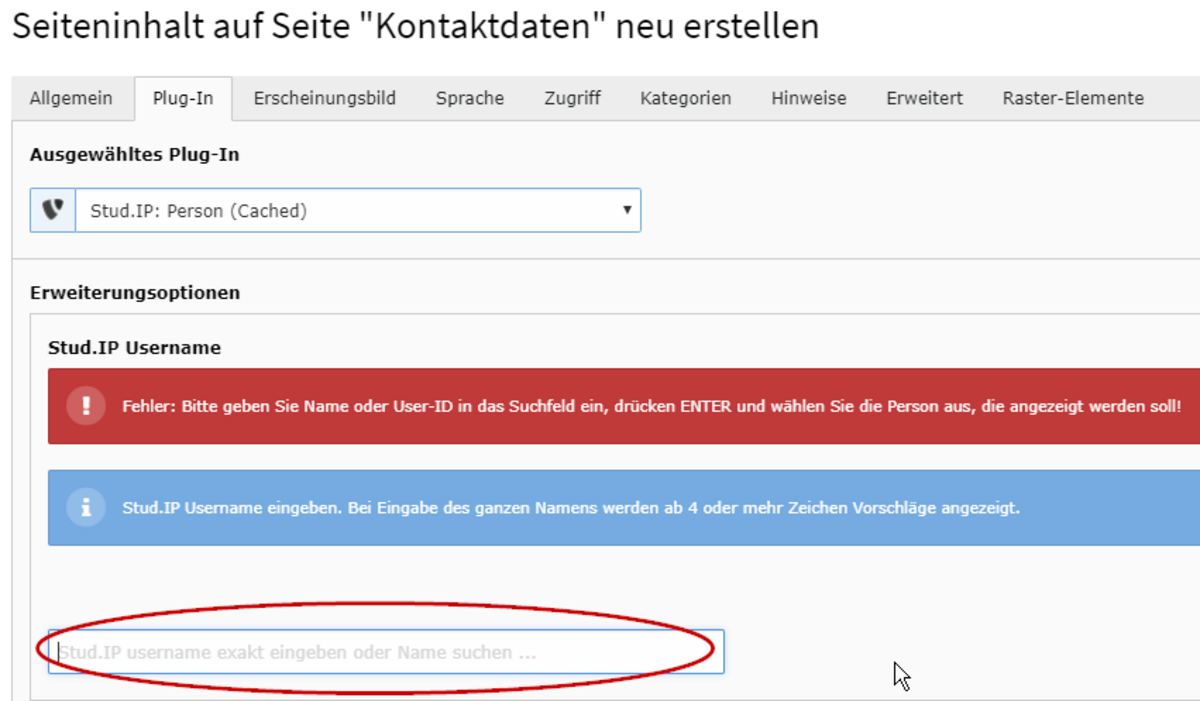Image resolution: width=1200 pixels, height=701 pixels.
Task: Click the blue Stud.IP Username eingeben hint text
Action: pos(571,508)
